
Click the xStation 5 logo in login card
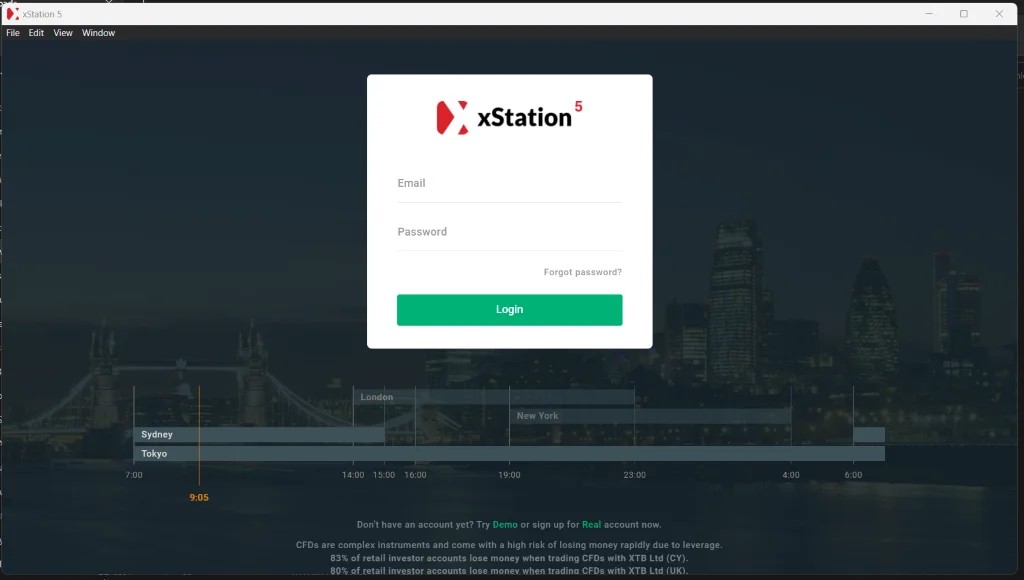(509, 117)
